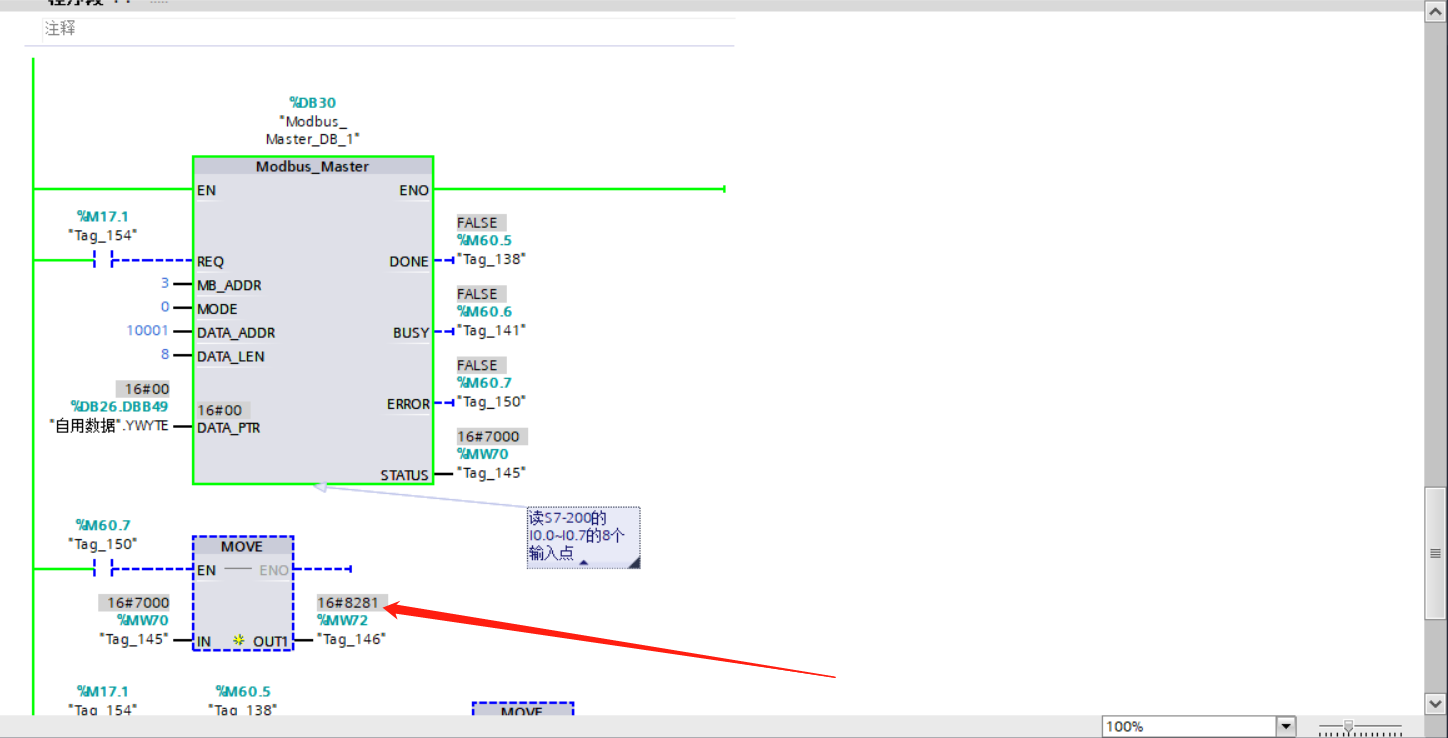
Task: Select the %MW72 operand at MOVE OUT1
Action: coord(342,620)
